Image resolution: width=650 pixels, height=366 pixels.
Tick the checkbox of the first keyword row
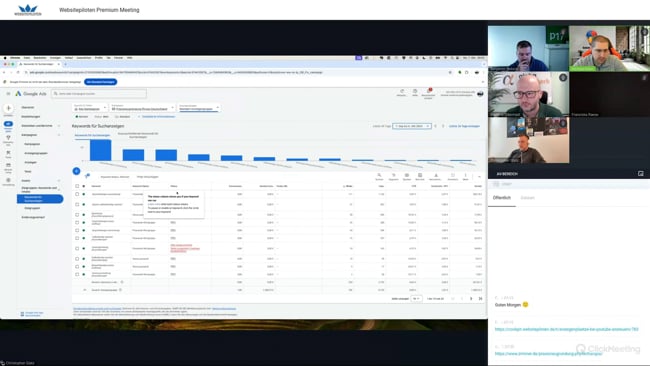pos(77,194)
